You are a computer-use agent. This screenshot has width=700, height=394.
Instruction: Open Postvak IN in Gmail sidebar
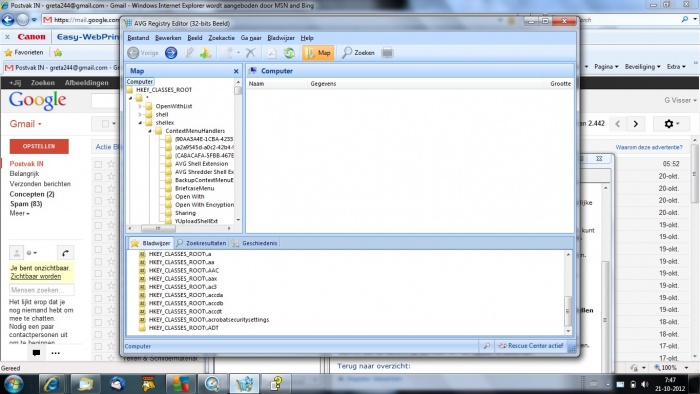point(26,164)
